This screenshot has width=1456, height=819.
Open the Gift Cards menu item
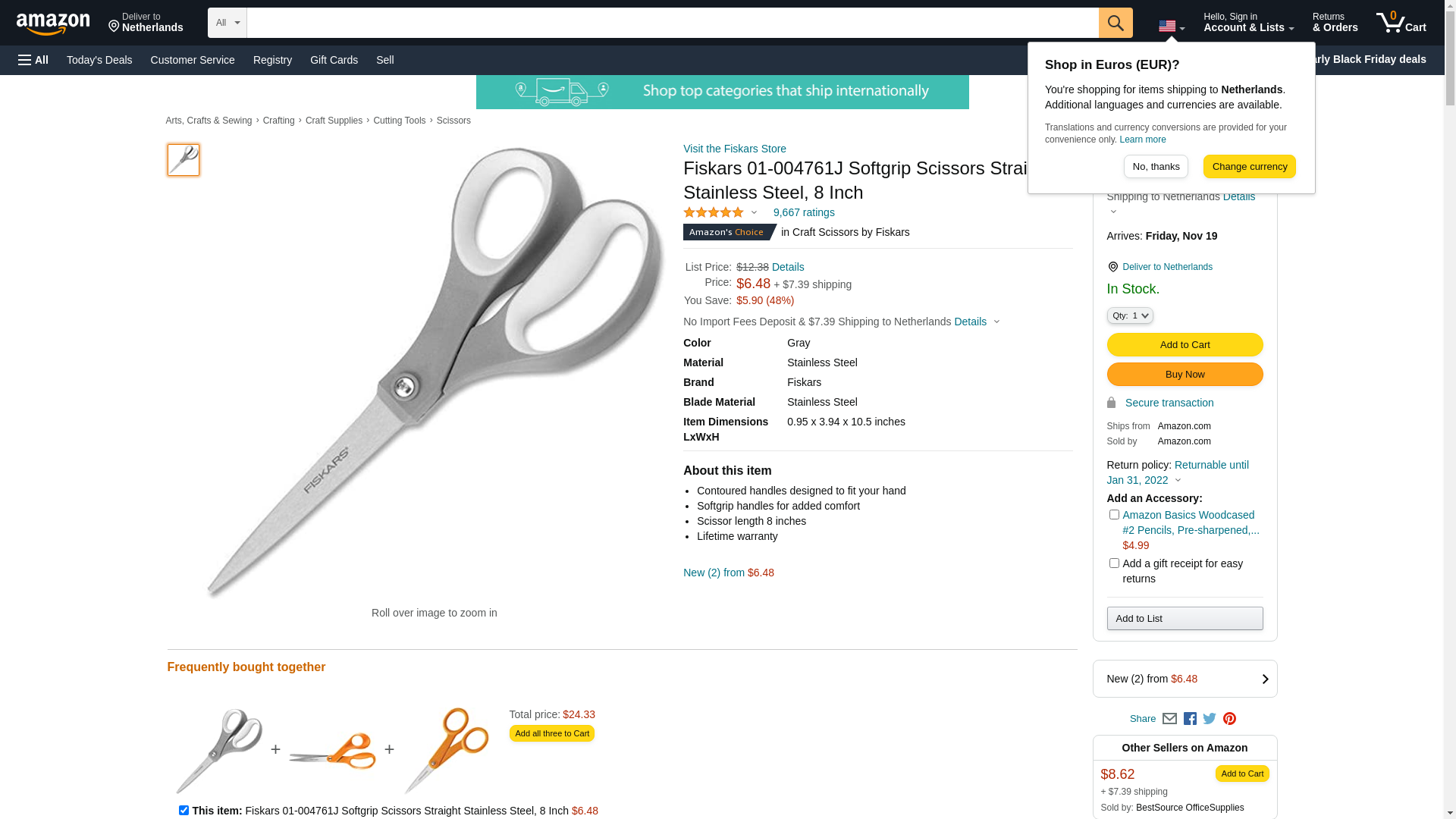coord(334,60)
